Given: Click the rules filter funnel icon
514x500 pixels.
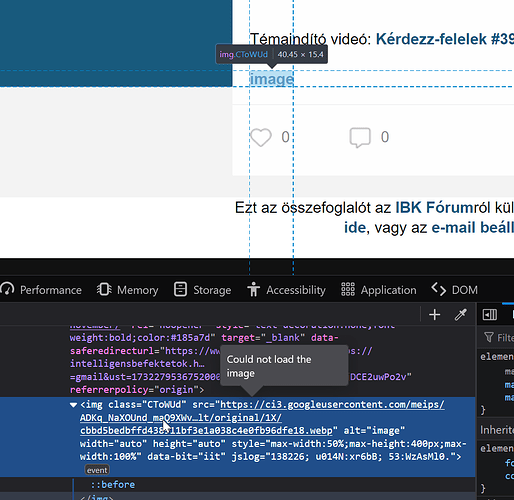Looking at the screenshot, I should pyautogui.click(x=489, y=337).
